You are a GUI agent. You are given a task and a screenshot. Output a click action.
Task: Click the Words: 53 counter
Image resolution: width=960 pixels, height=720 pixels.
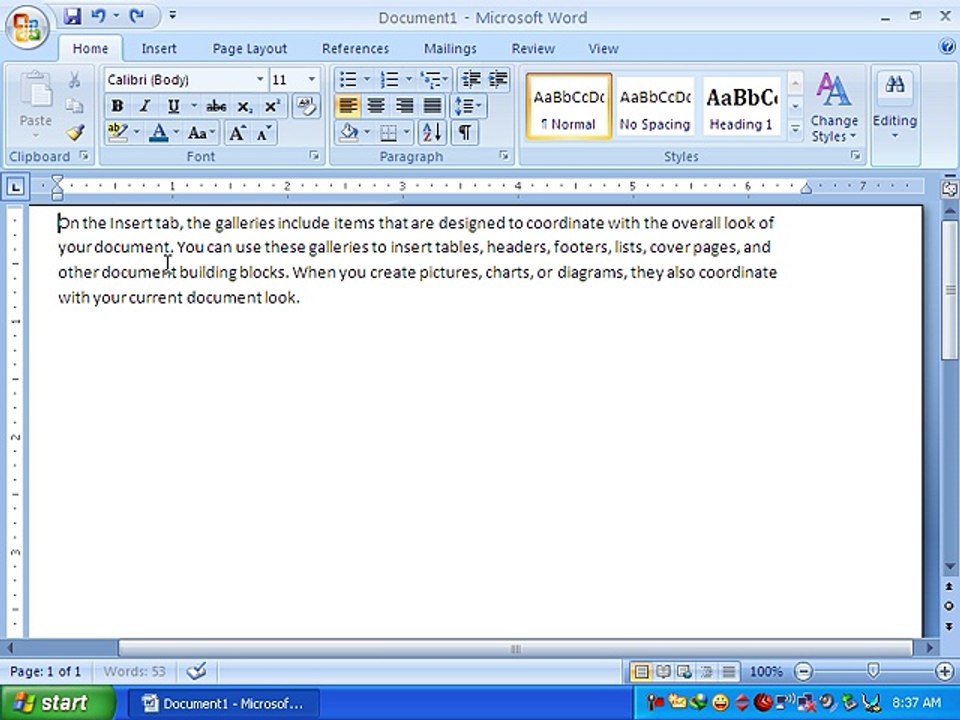(x=135, y=672)
